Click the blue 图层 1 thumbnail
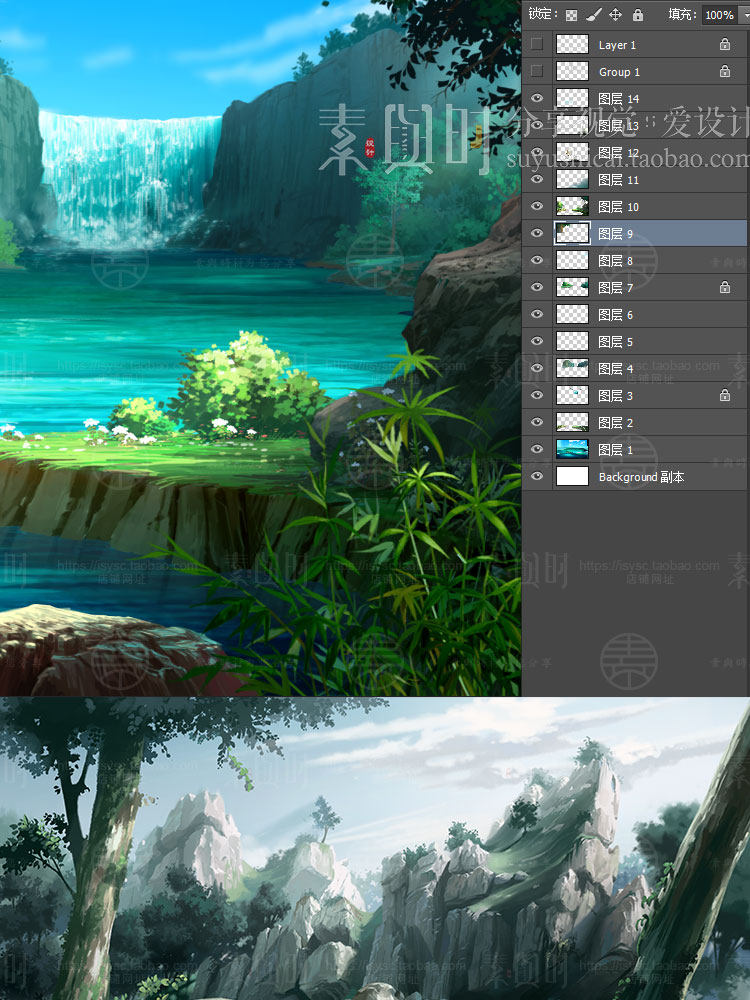 click(572, 449)
